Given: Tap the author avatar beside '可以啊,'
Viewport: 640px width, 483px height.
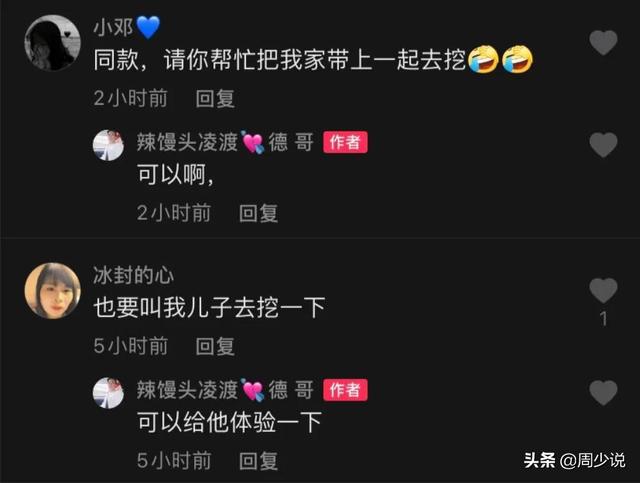Looking at the screenshot, I should 109,145.
